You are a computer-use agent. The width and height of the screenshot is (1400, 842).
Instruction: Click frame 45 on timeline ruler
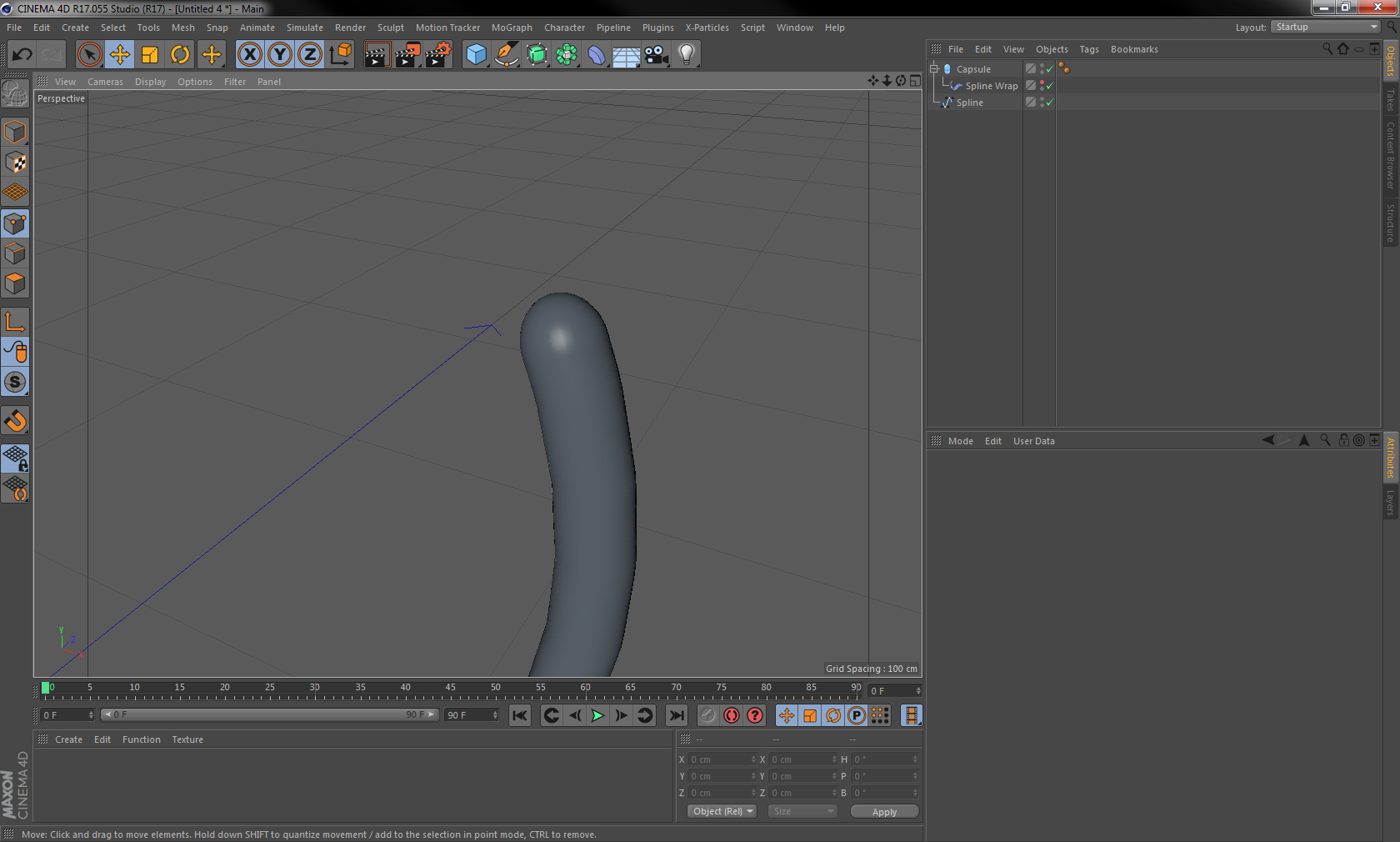coord(451,689)
